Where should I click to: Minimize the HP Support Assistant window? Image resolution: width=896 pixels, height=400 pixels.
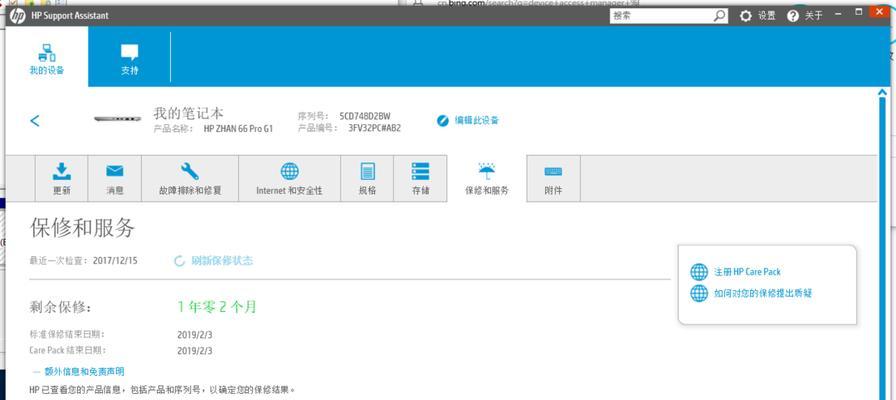839,13
